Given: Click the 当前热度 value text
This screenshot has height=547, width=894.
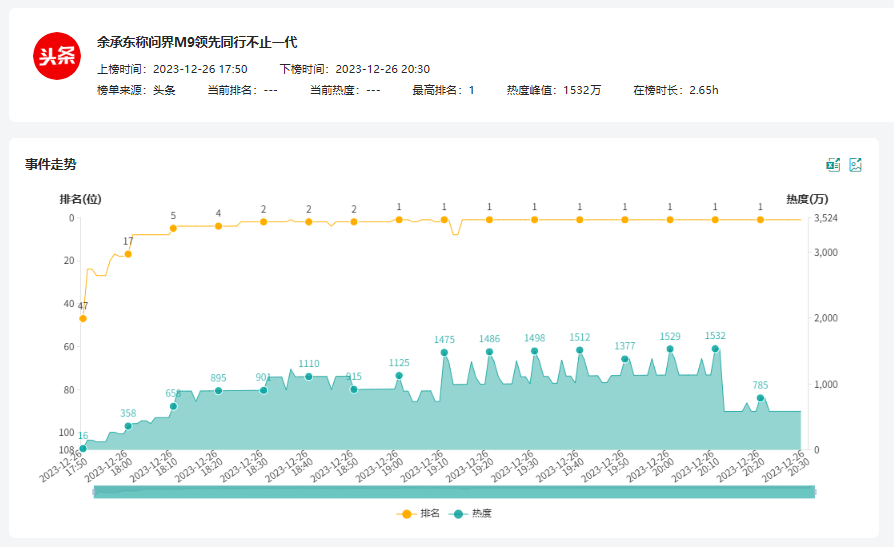Looking at the screenshot, I should 373,90.
